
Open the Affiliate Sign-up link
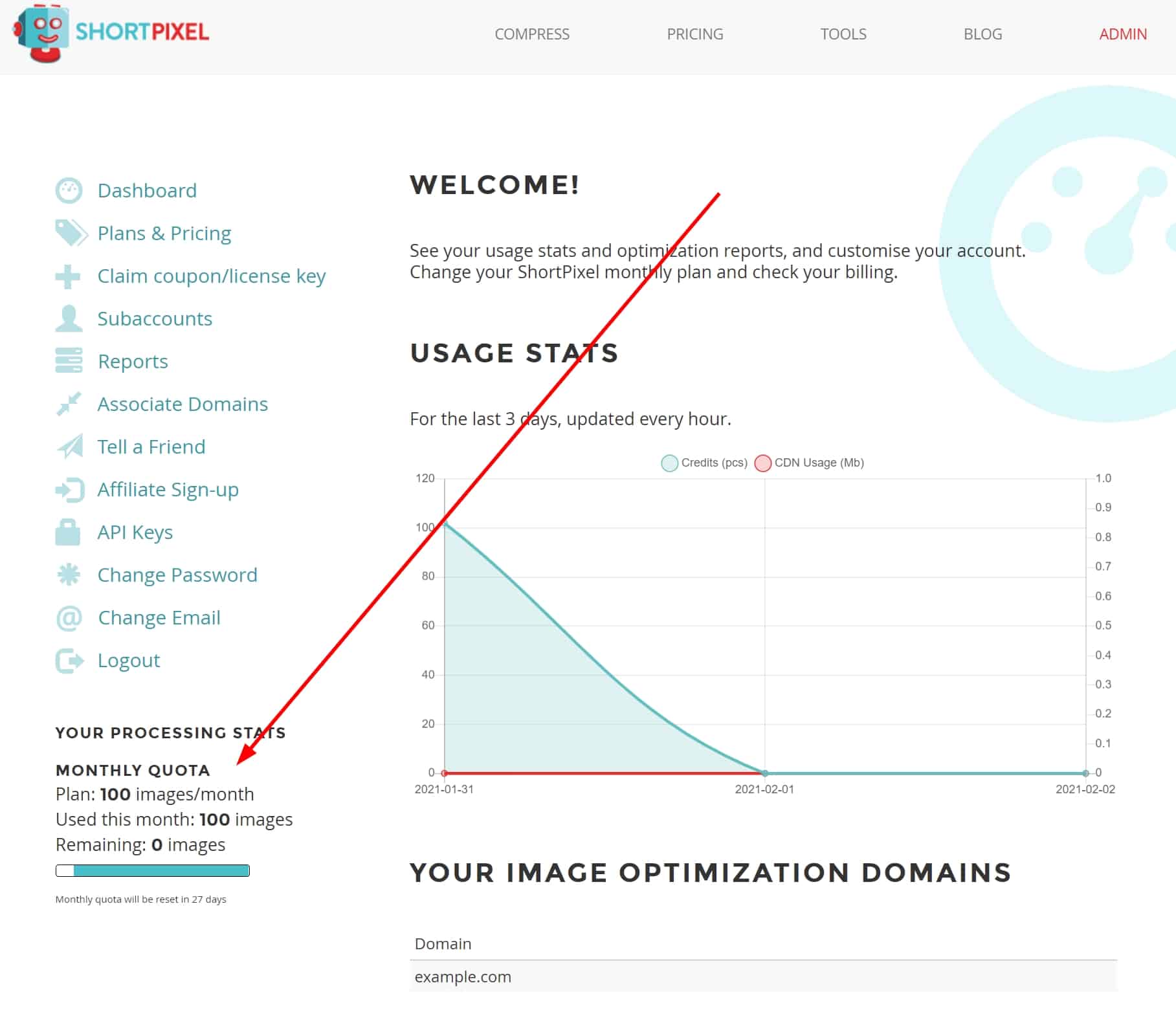[x=168, y=490]
